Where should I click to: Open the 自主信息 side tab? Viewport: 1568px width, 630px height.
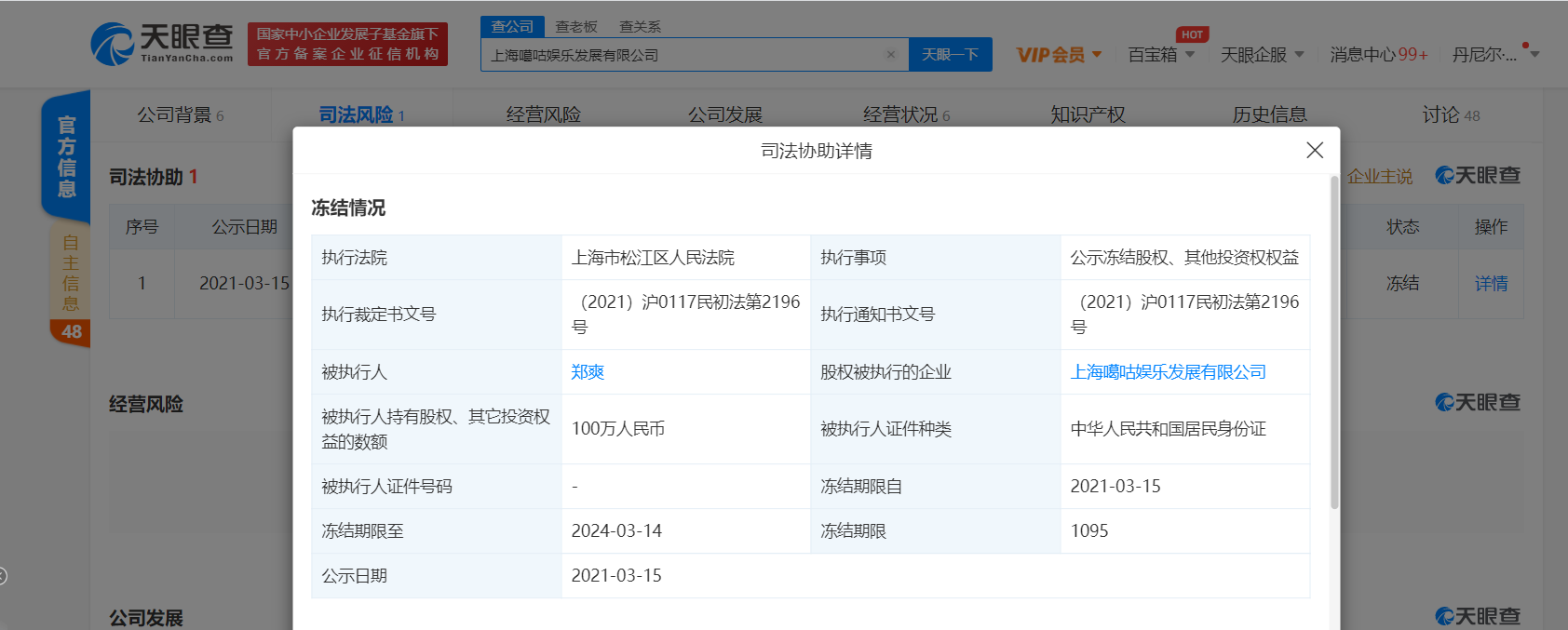(70, 272)
